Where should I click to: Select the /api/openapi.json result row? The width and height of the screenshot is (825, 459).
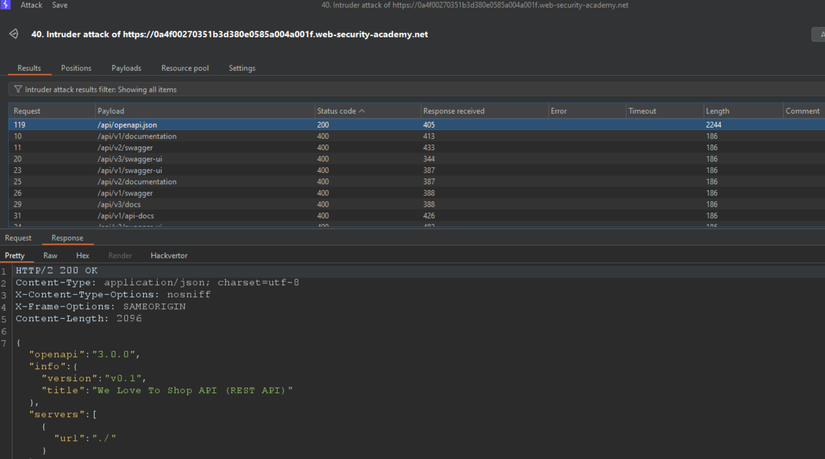(x=416, y=125)
